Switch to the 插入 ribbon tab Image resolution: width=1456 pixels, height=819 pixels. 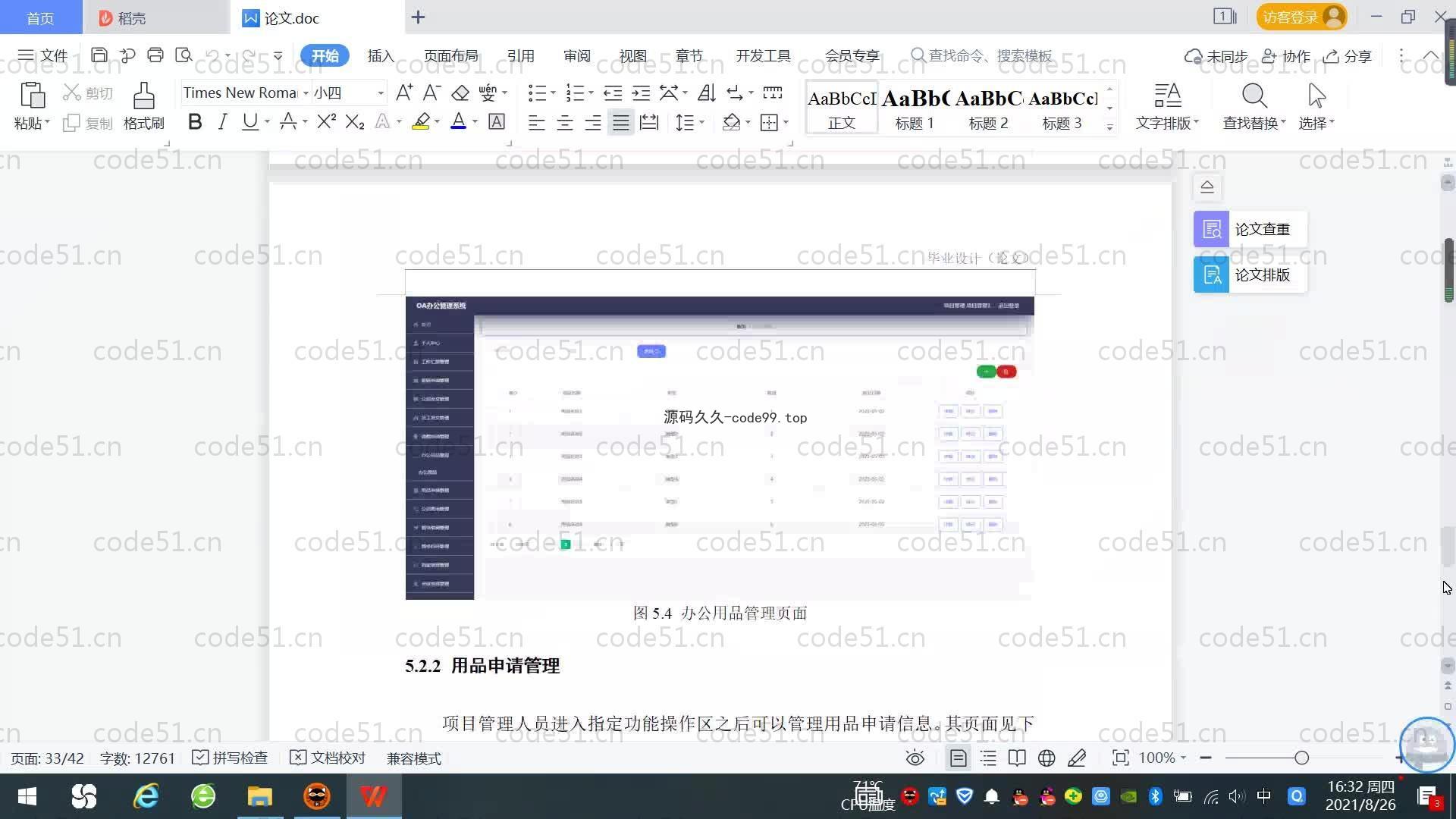(381, 55)
